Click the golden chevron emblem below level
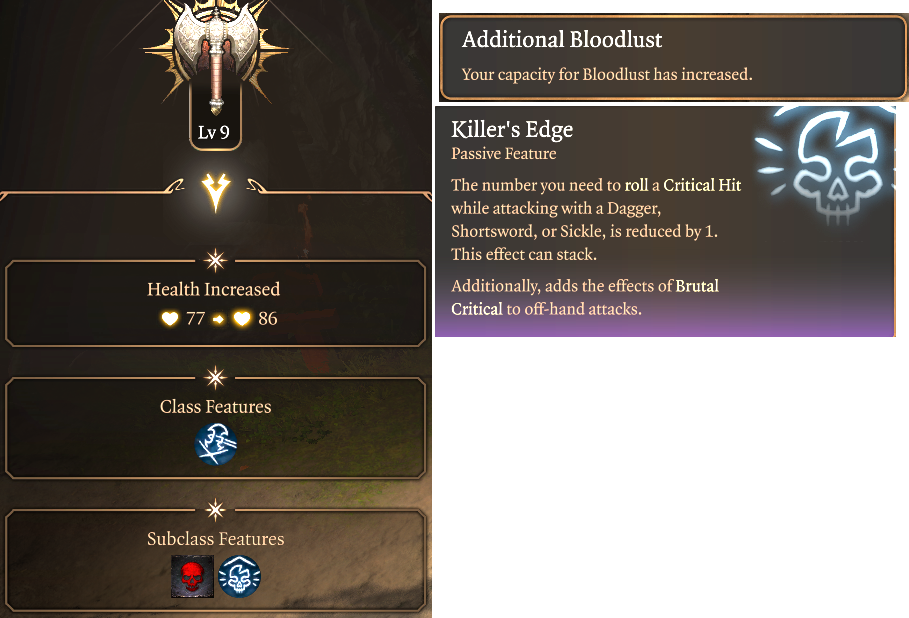Image resolution: width=909 pixels, height=618 pixels. click(x=216, y=192)
